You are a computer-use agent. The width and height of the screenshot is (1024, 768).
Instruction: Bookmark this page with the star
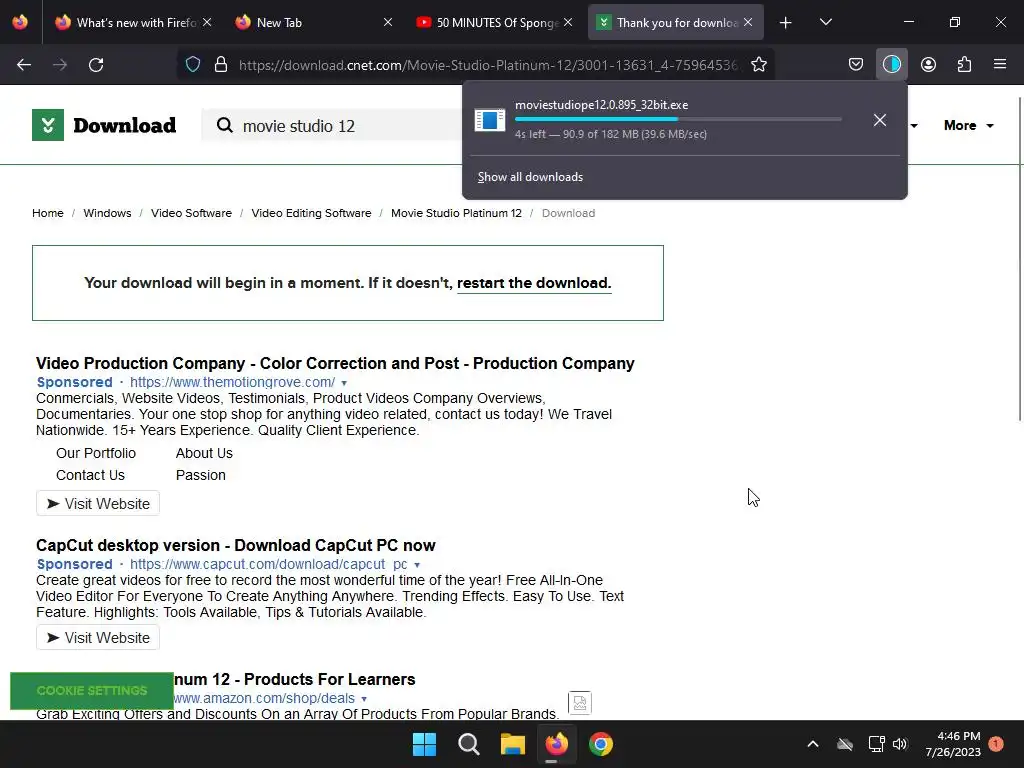[x=758, y=64]
